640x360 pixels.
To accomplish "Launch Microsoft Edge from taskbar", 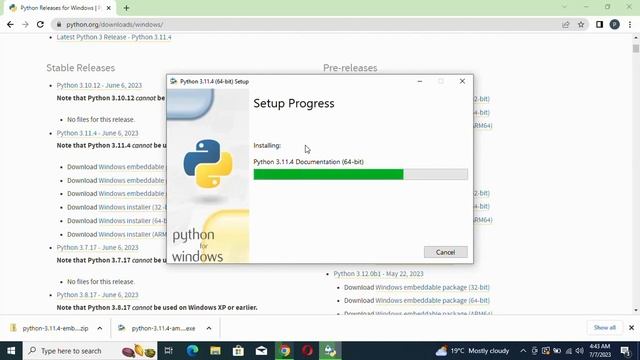I will point(192,351).
